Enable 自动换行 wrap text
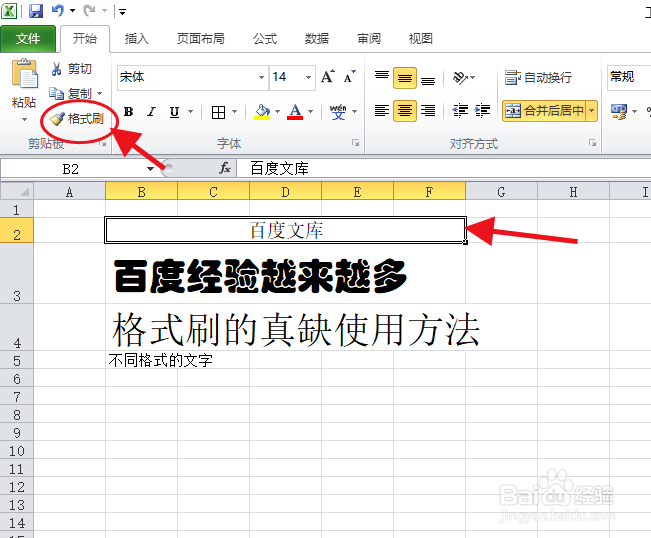The width and height of the screenshot is (651, 538). (x=538, y=77)
